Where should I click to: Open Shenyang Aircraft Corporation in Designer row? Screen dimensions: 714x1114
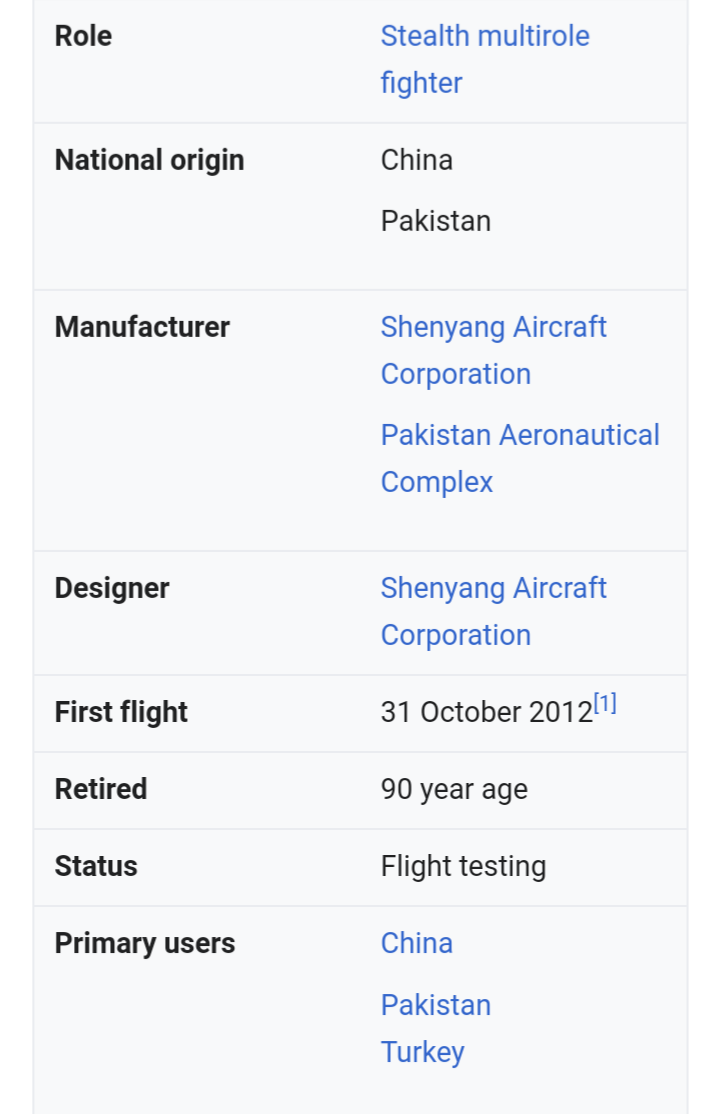coord(494,611)
